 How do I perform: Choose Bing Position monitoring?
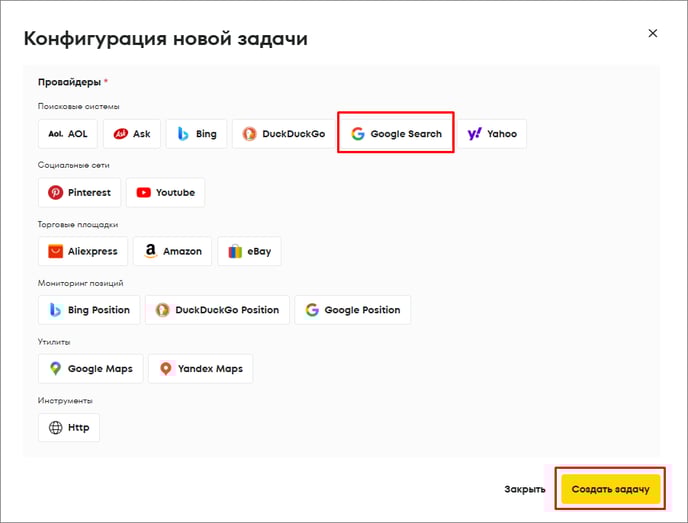(89, 310)
